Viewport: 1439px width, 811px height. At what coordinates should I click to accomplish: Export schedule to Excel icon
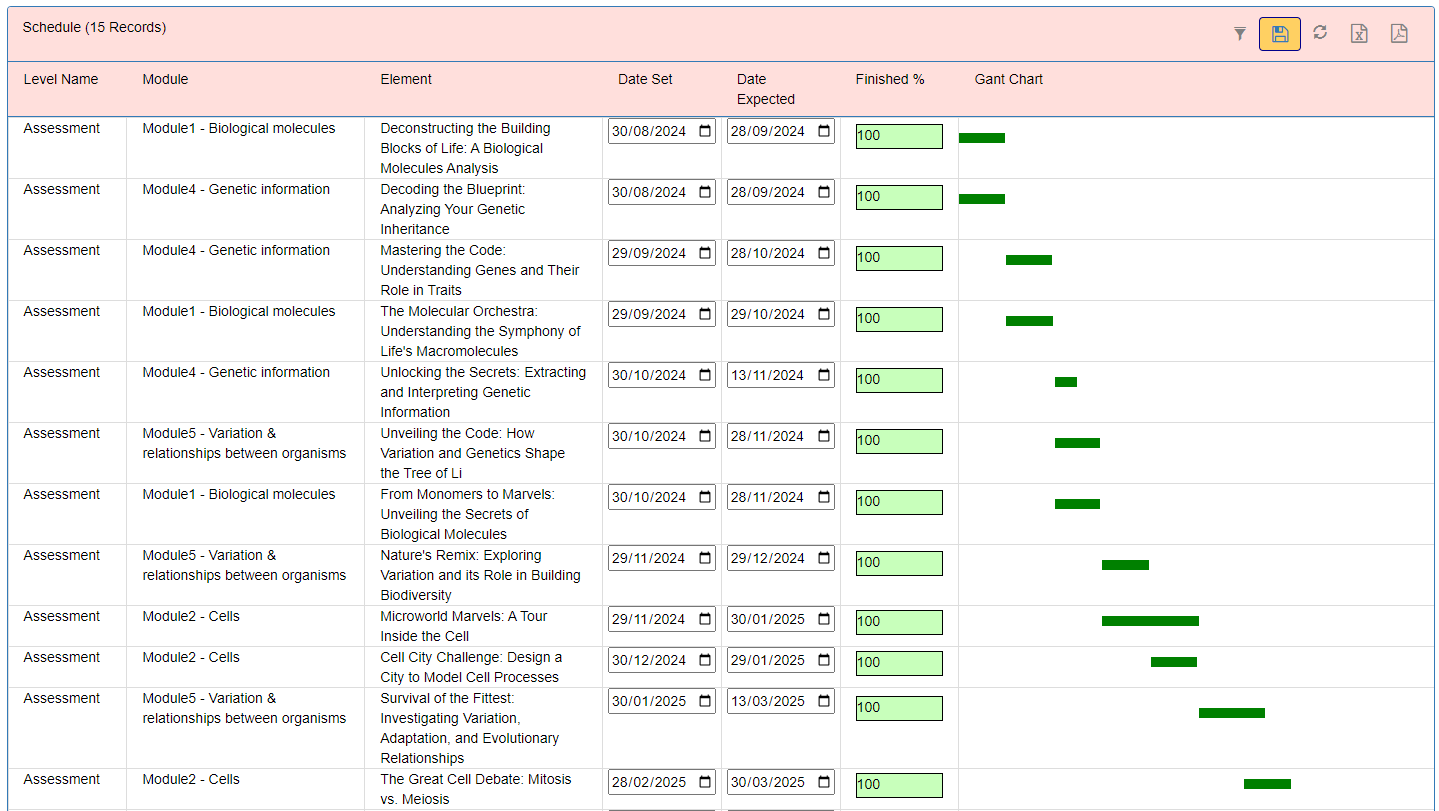(1359, 34)
